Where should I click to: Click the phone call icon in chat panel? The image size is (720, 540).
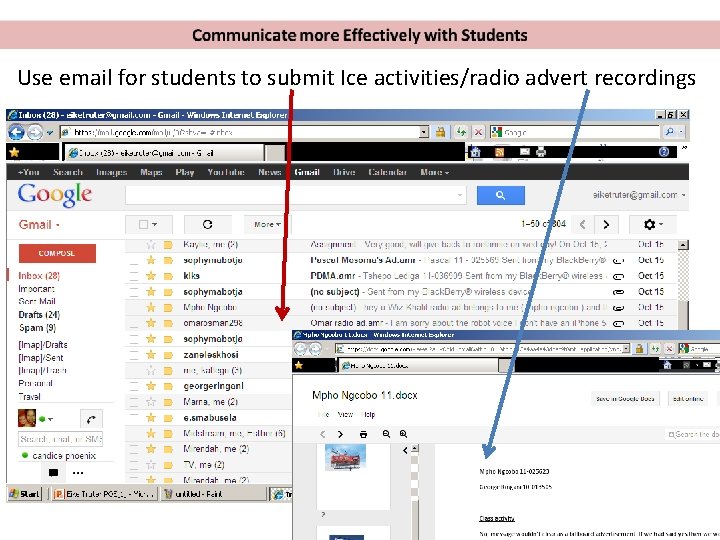coord(91,419)
